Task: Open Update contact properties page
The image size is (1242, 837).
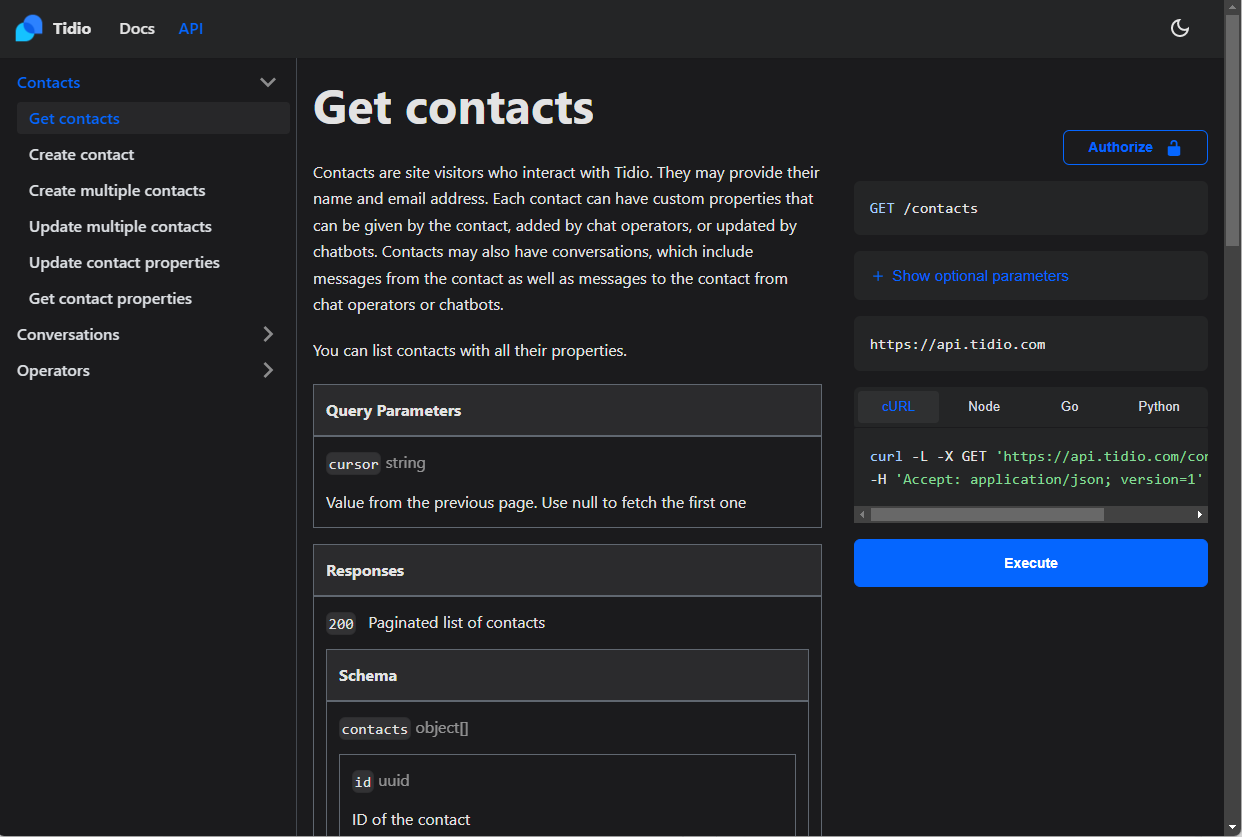Action: tap(124, 262)
